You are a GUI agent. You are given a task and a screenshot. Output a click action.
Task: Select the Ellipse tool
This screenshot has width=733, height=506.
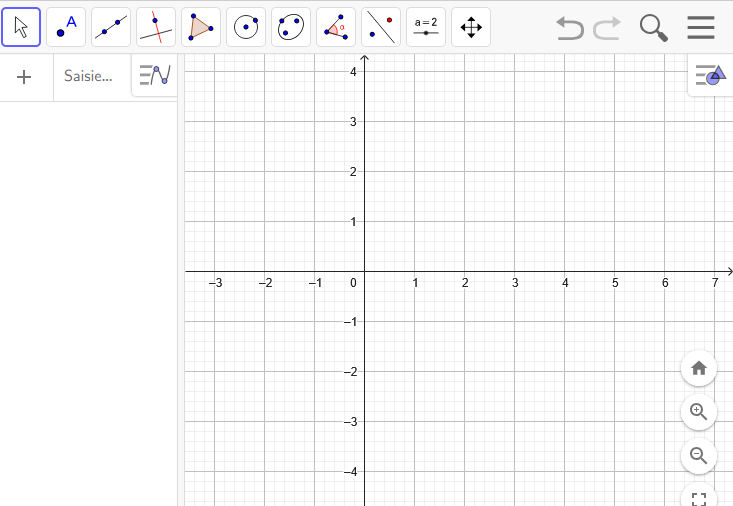click(291, 27)
